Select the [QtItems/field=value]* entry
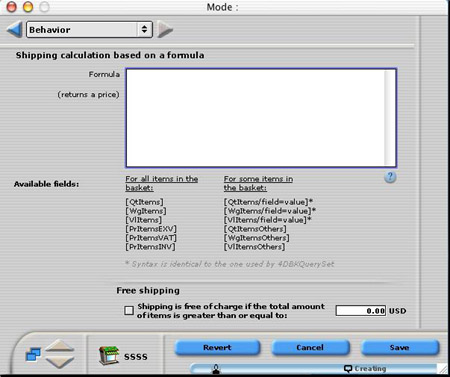The image size is (450, 377). 268,202
